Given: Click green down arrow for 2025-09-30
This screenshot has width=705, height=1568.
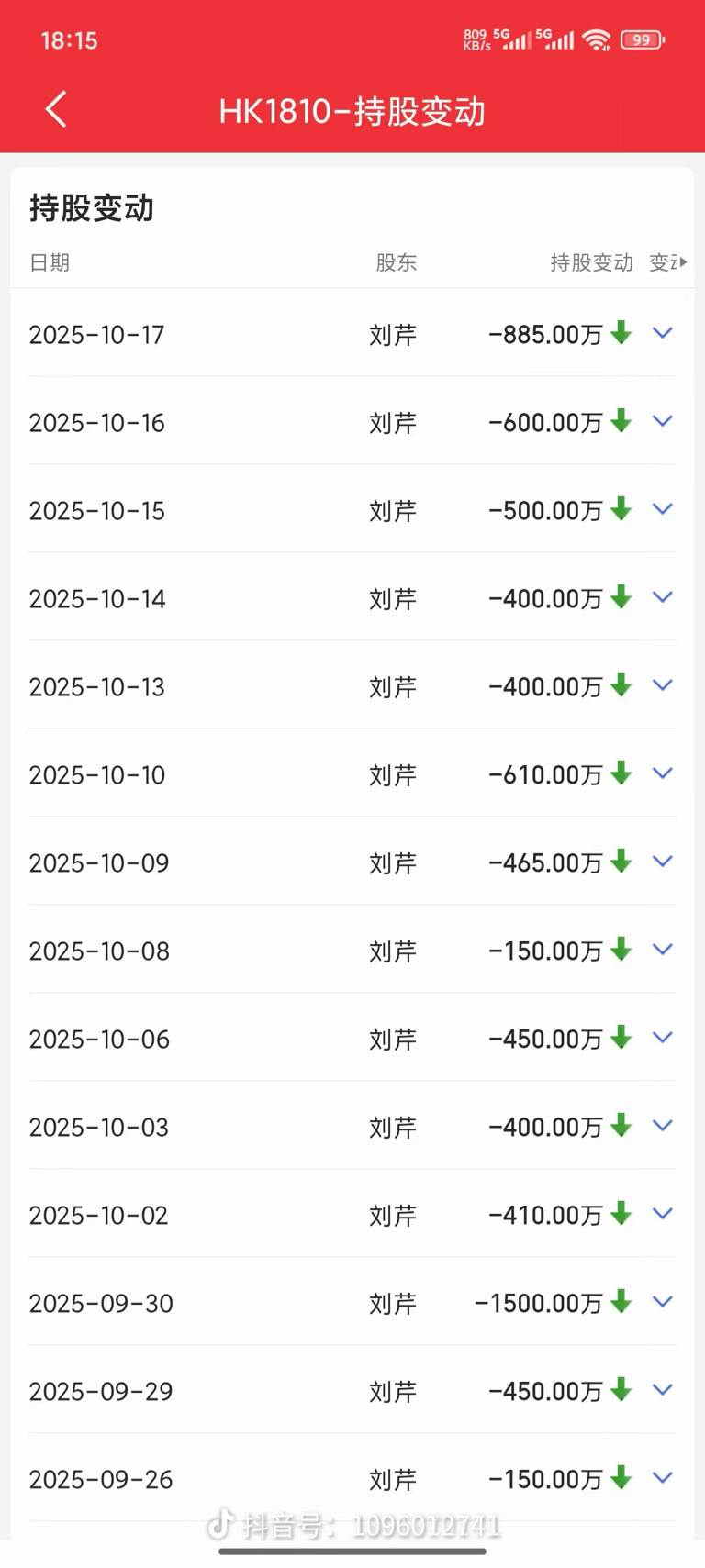Looking at the screenshot, I should (621, 1301).
